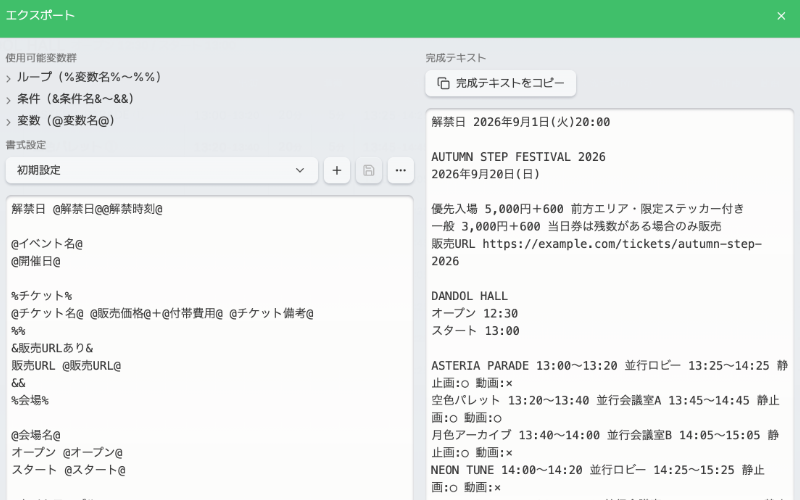Click output line 月色アーカイブ 13:40〜14:00
This screenshot has width=800, height=500.
[605, 444]
